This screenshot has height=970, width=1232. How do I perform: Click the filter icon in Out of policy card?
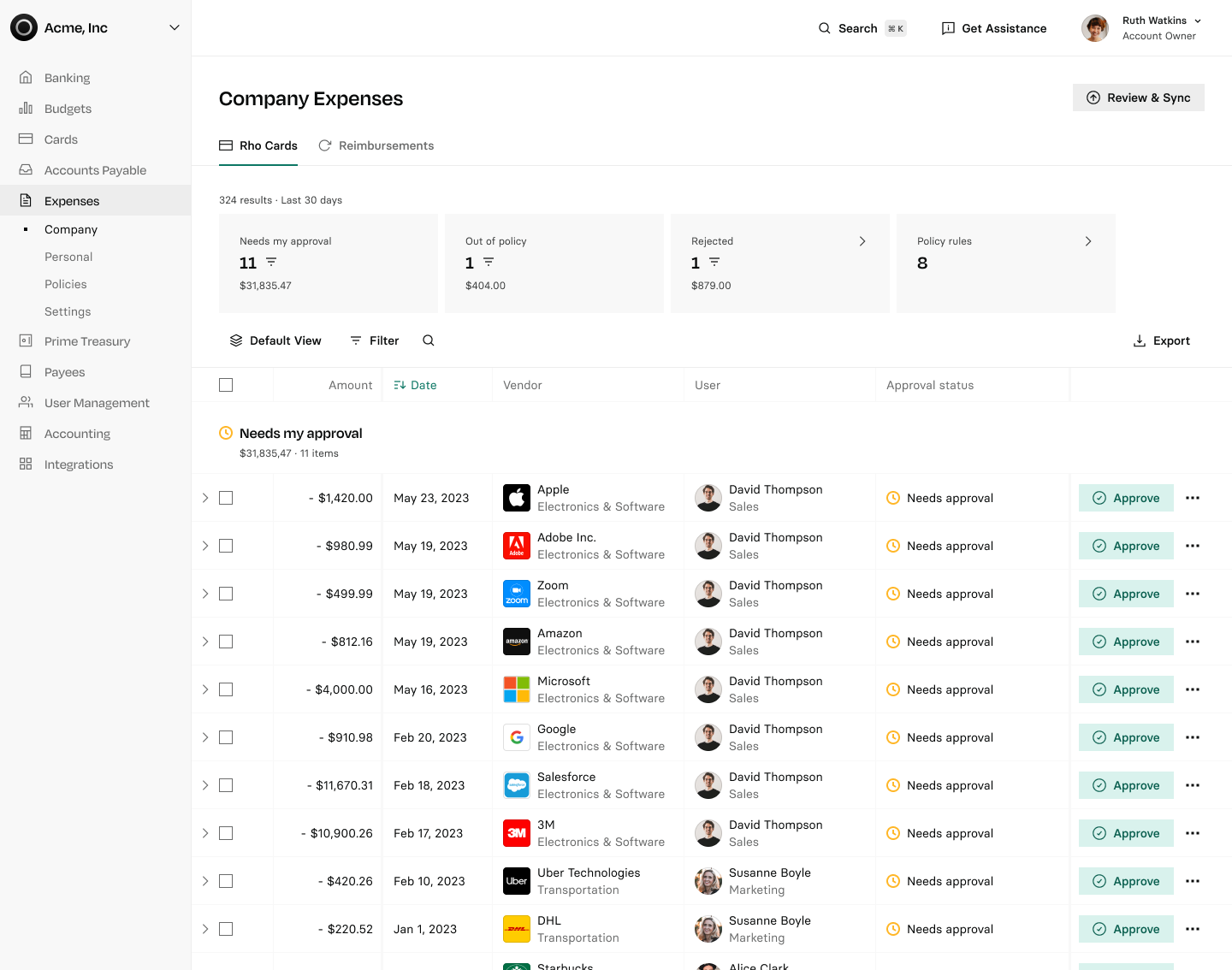click(x=489, y=262)
